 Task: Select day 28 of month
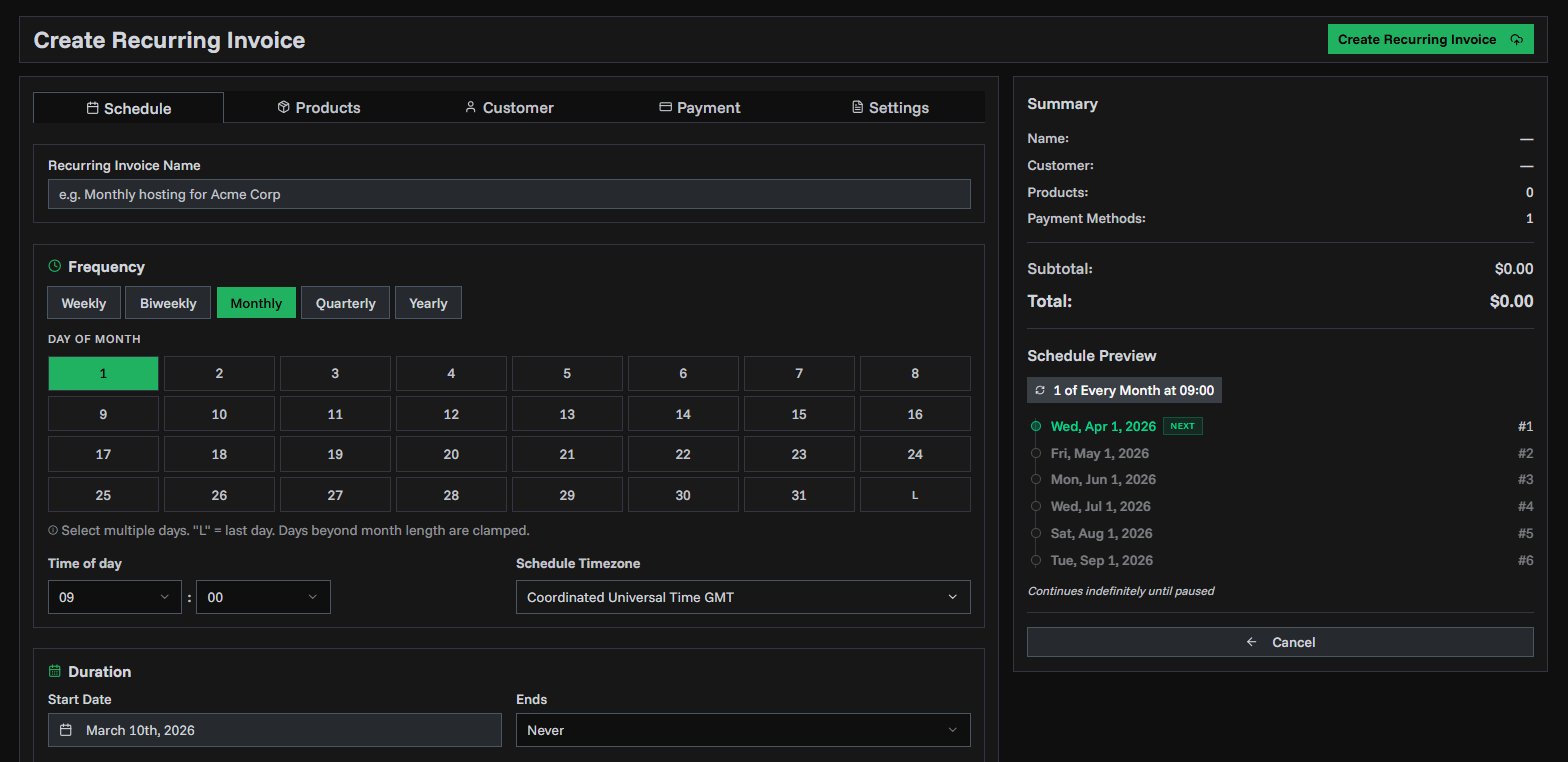coord(451,495)
